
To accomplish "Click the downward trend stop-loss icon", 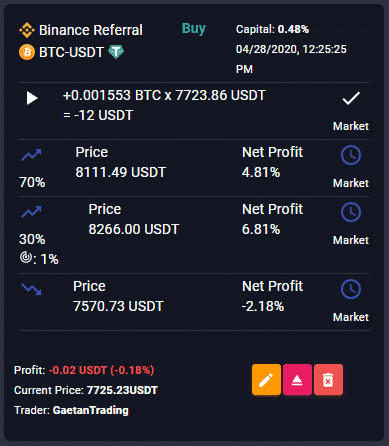I will tap(31, 289).
